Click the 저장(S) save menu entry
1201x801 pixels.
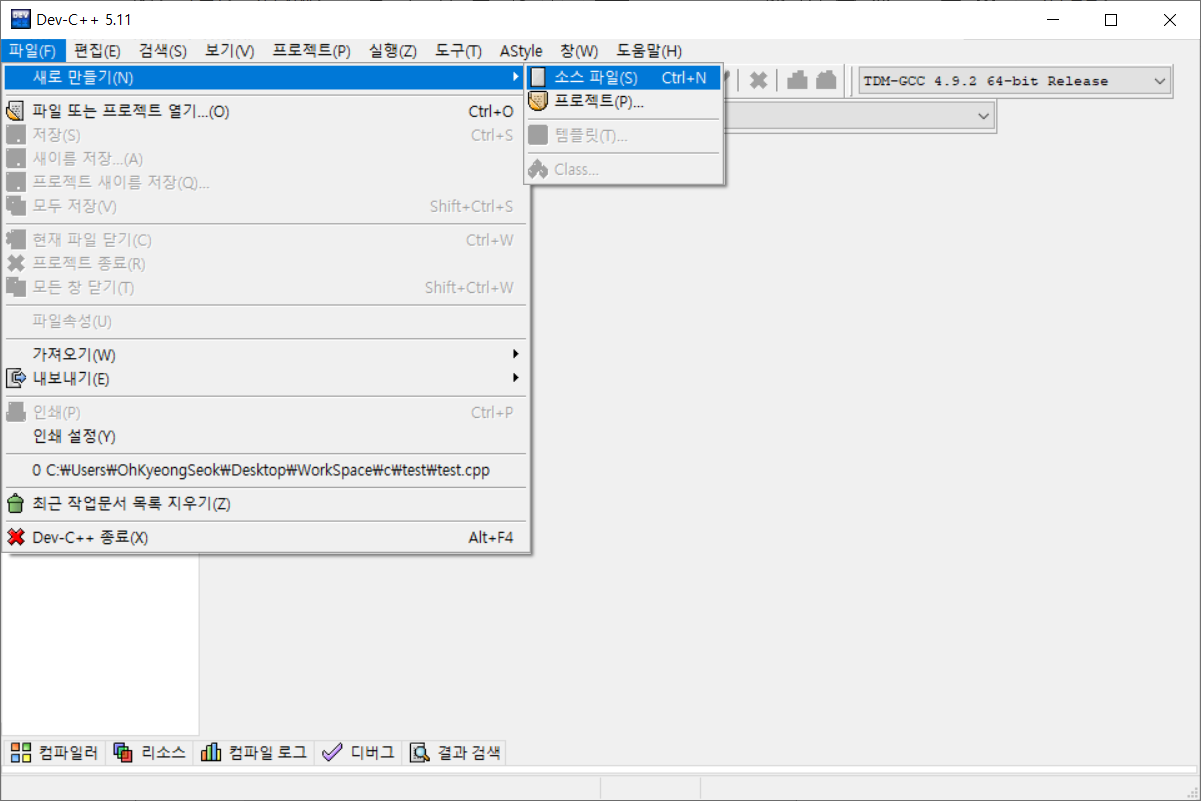pyautogui.click(x=266, y=135)
